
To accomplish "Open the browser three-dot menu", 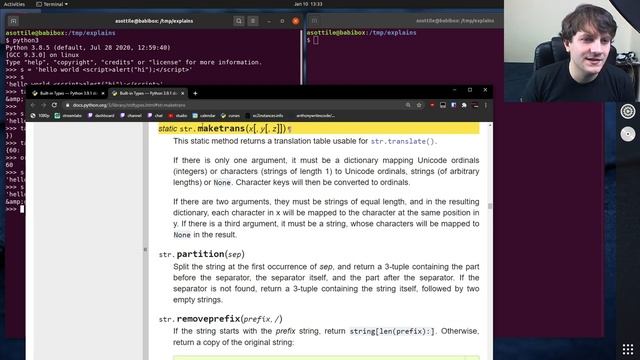I will (486, 105).
